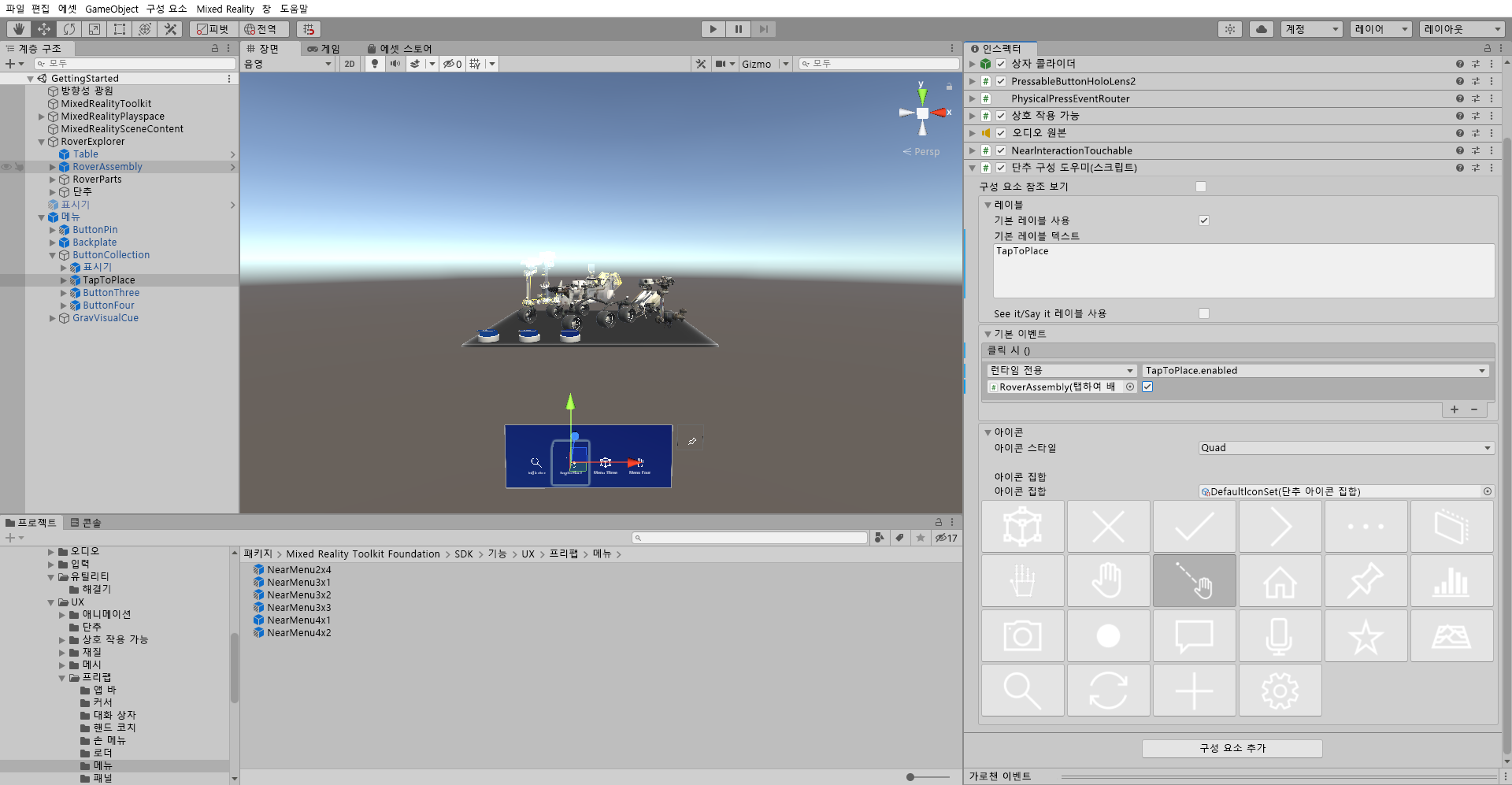Toggle scene audio speaker icon
The height and width of the screenshot is (785, 1512).
pos(395,64)
